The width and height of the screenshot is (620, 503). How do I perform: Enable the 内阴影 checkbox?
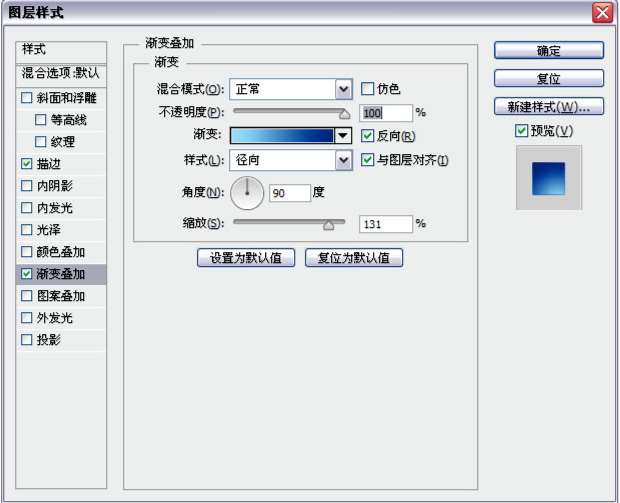[26, 185]
